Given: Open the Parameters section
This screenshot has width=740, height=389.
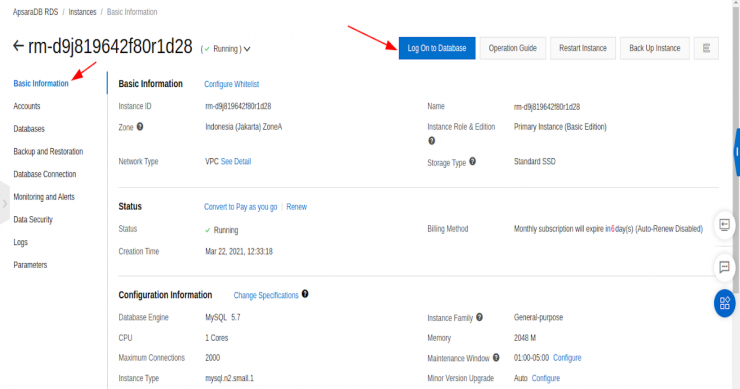Looking at the screenshot, I should pyautogui.click(x=30, y=265).
